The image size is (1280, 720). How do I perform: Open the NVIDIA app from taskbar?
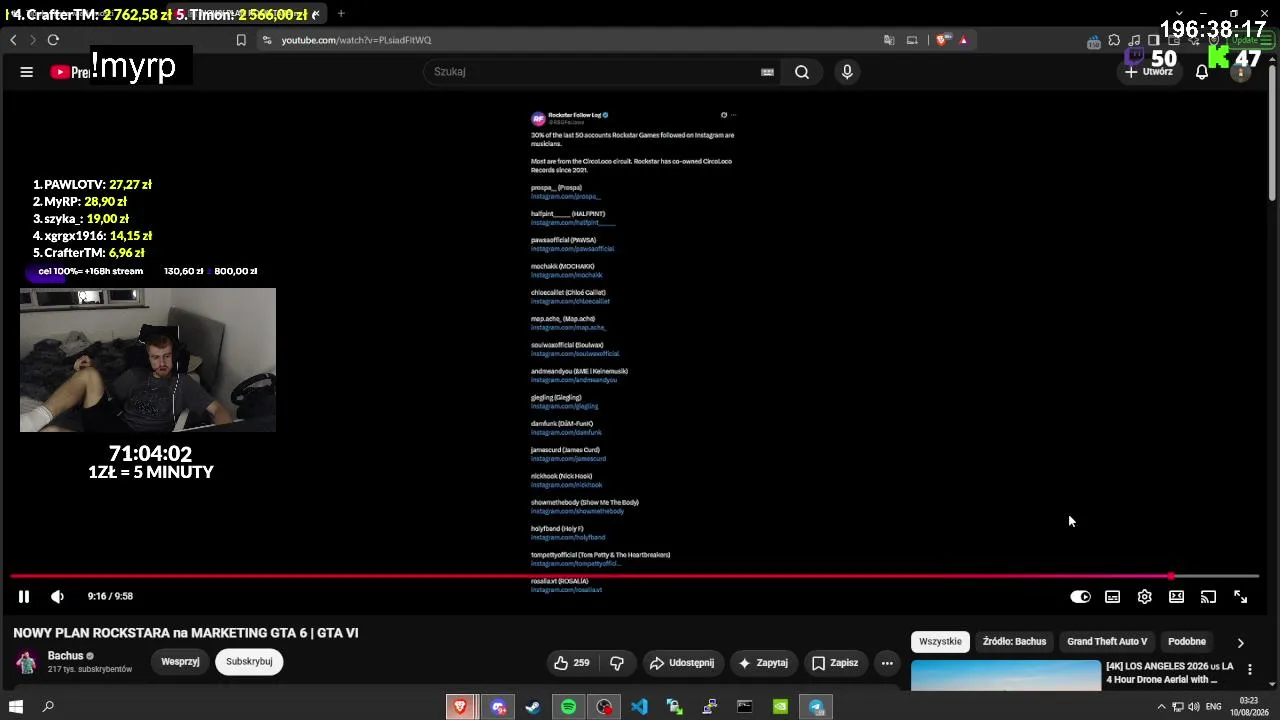pos(780,707)
